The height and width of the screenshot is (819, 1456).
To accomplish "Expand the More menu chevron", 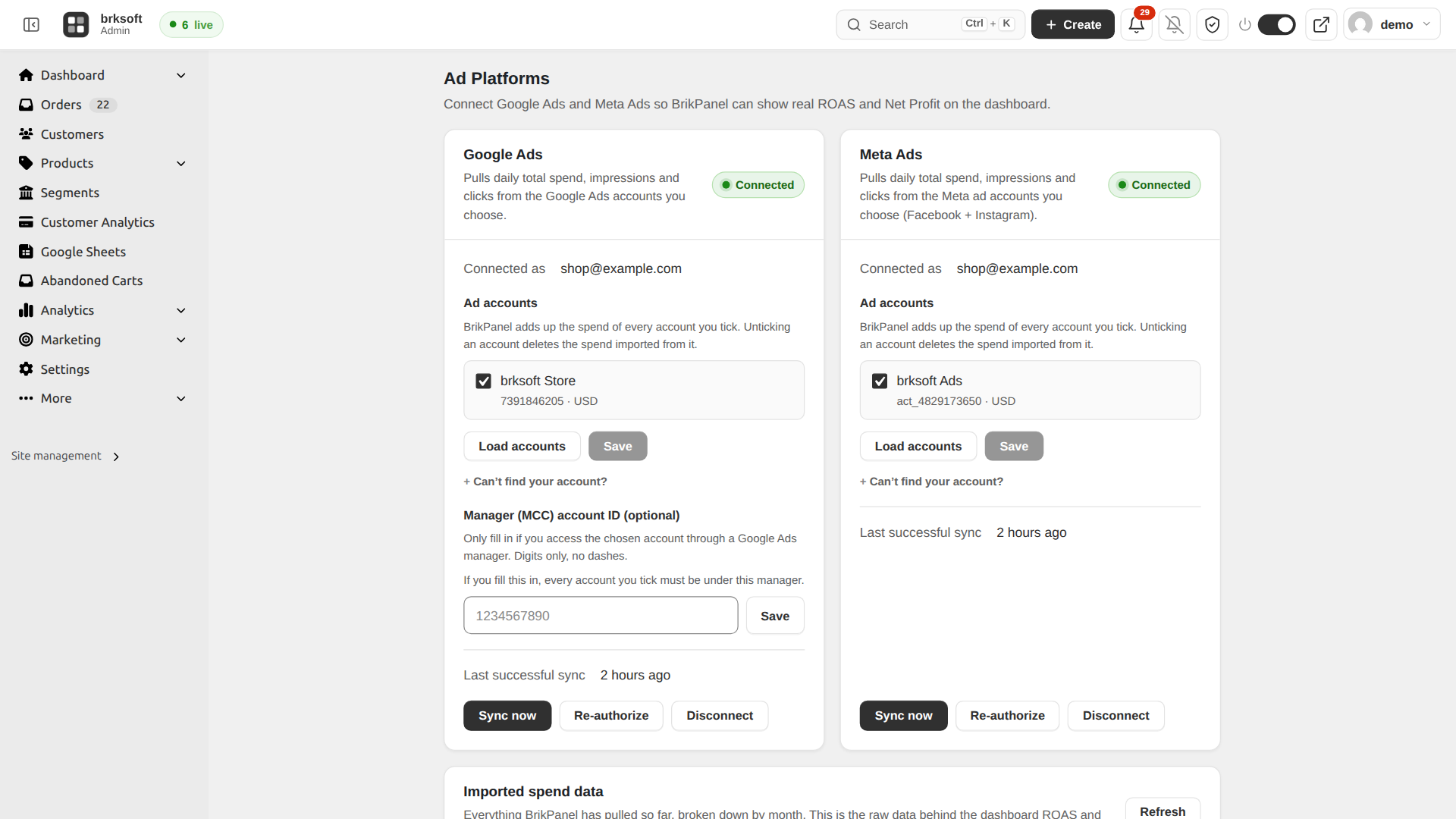I will [181, 398].
